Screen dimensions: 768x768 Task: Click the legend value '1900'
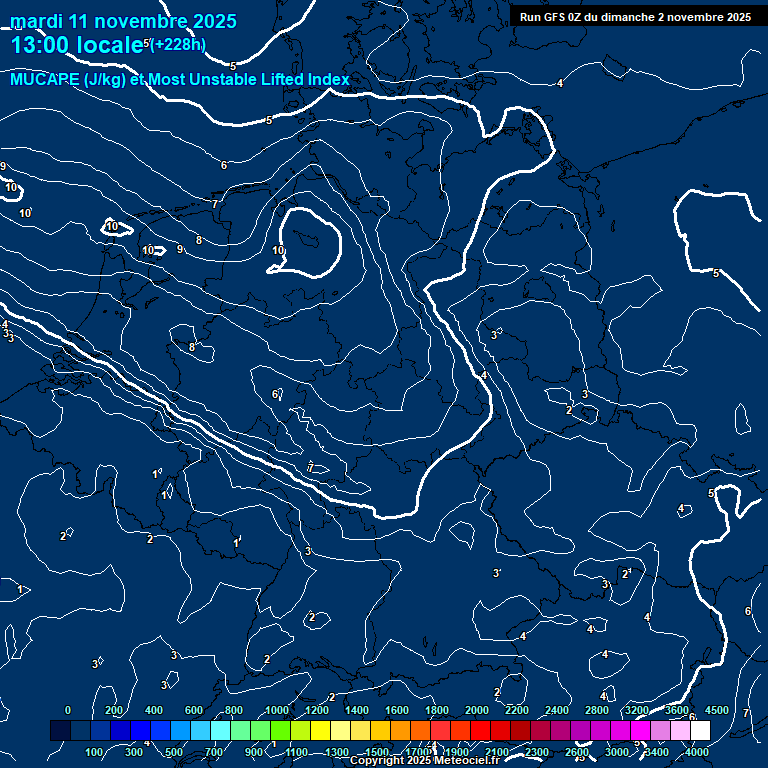click(x=457, y=752)
